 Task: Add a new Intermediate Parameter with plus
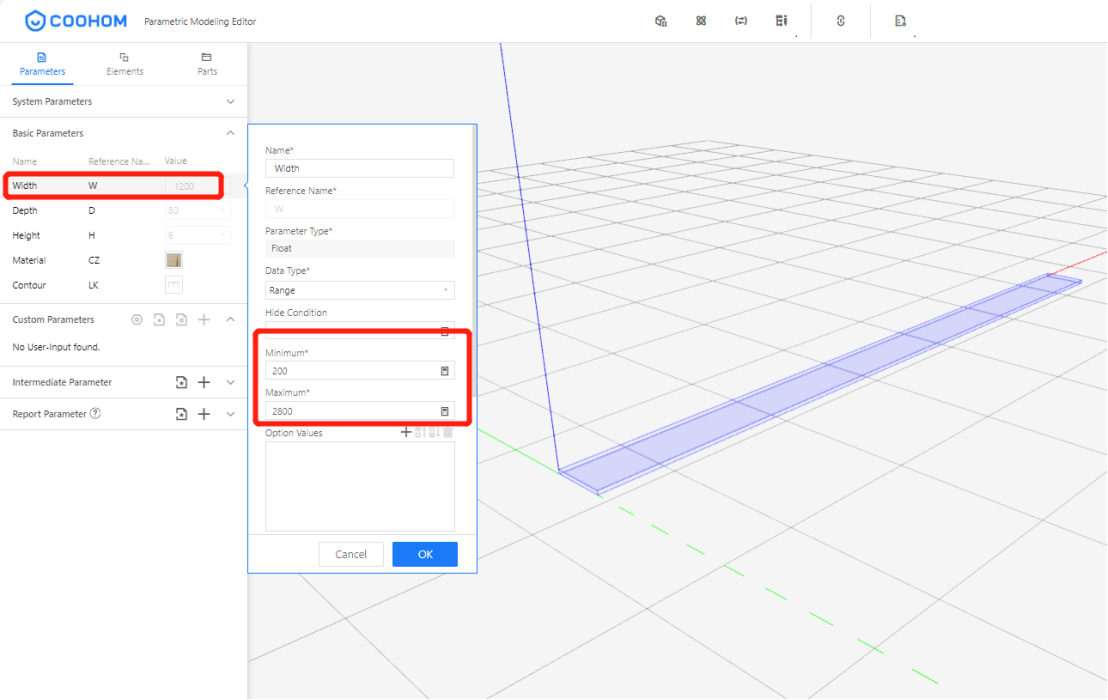coord(204,382)
